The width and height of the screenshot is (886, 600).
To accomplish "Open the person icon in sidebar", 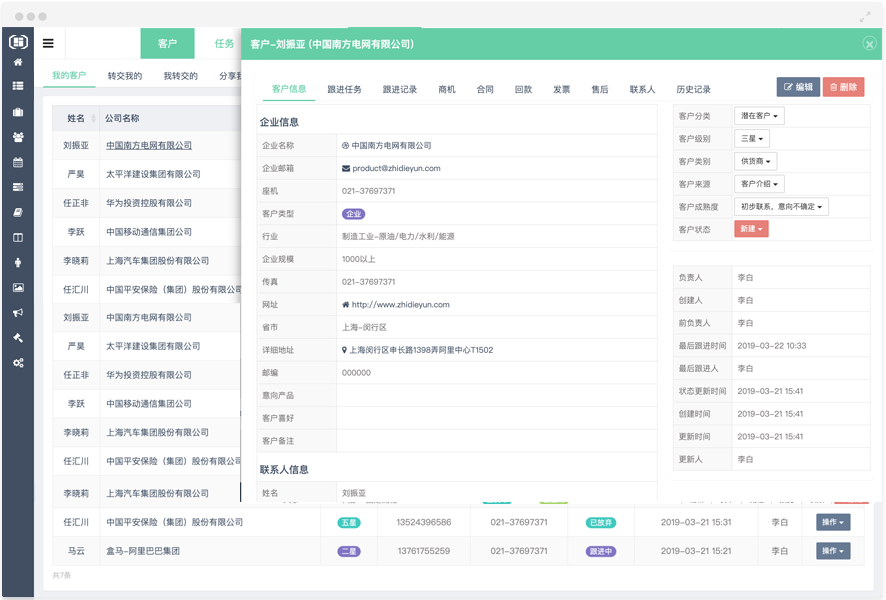I will 18,262.
